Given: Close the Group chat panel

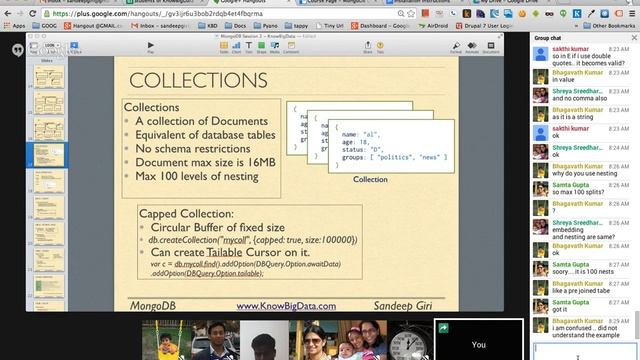Looking at the screenshot, I should 634,38.
